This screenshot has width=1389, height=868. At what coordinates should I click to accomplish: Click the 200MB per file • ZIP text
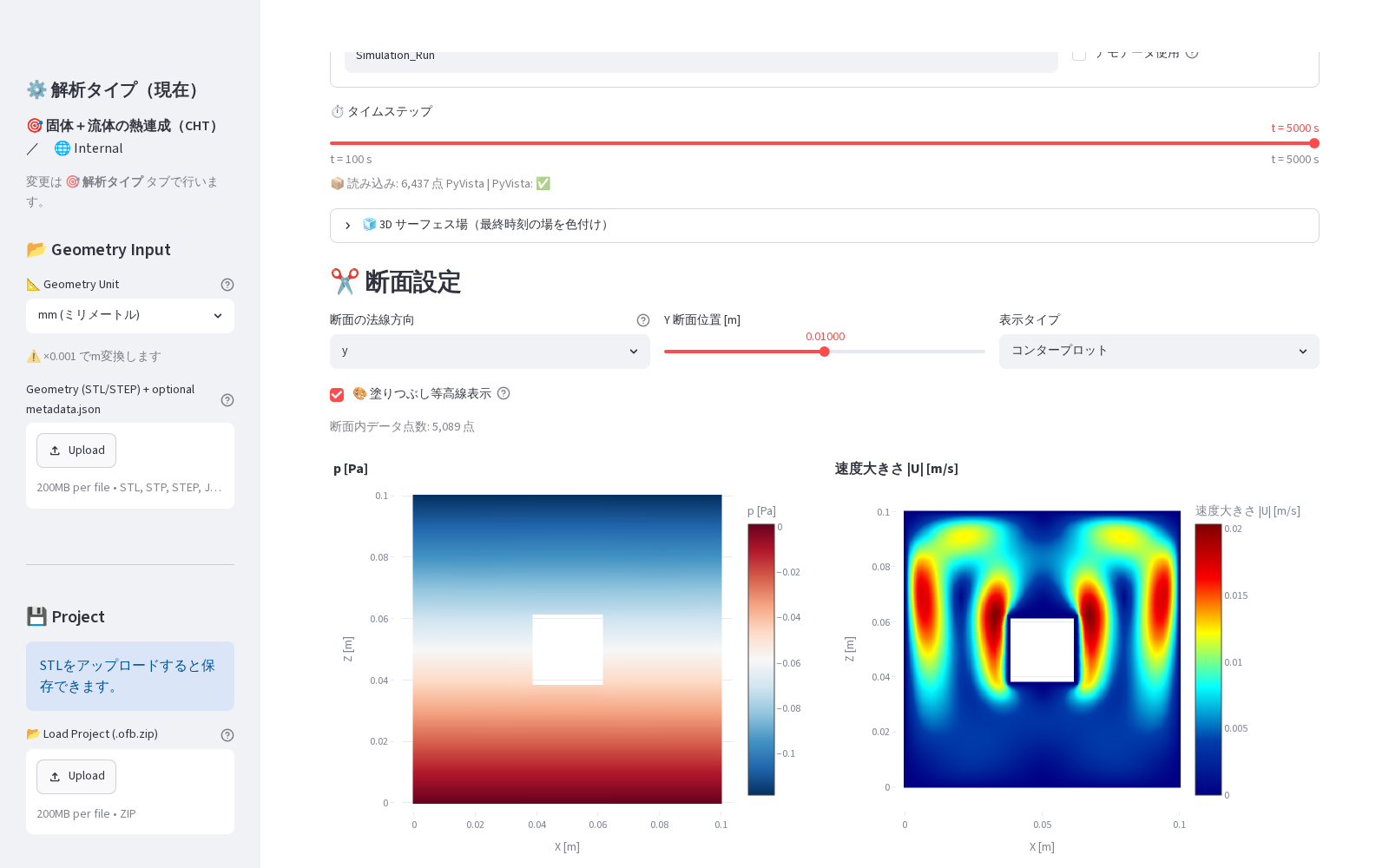point(86,814)
